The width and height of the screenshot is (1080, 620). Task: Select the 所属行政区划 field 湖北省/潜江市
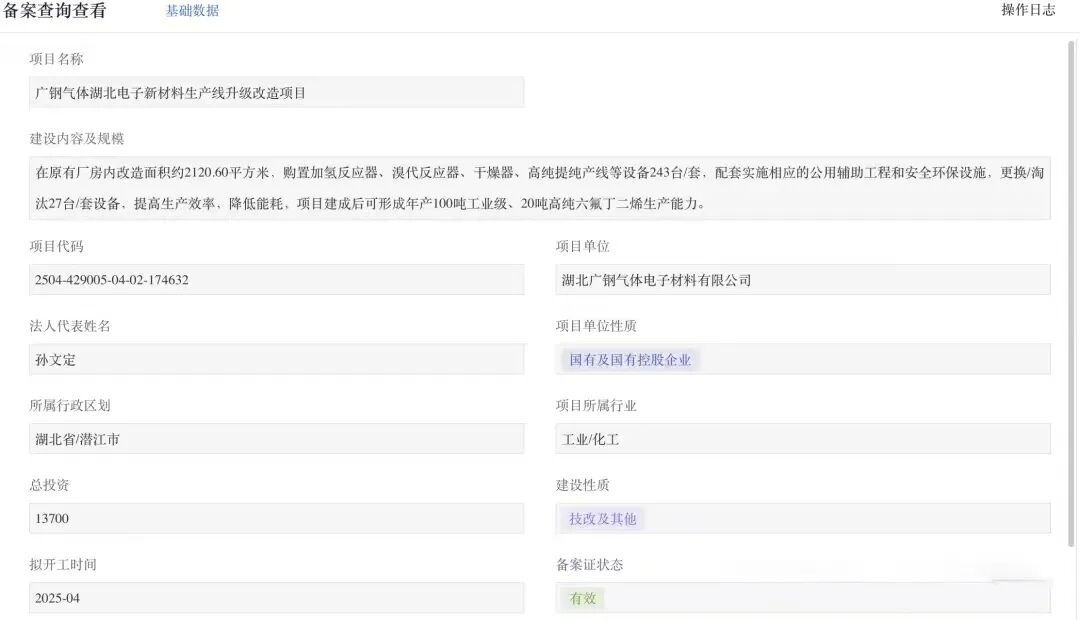[x=276, y=439]
